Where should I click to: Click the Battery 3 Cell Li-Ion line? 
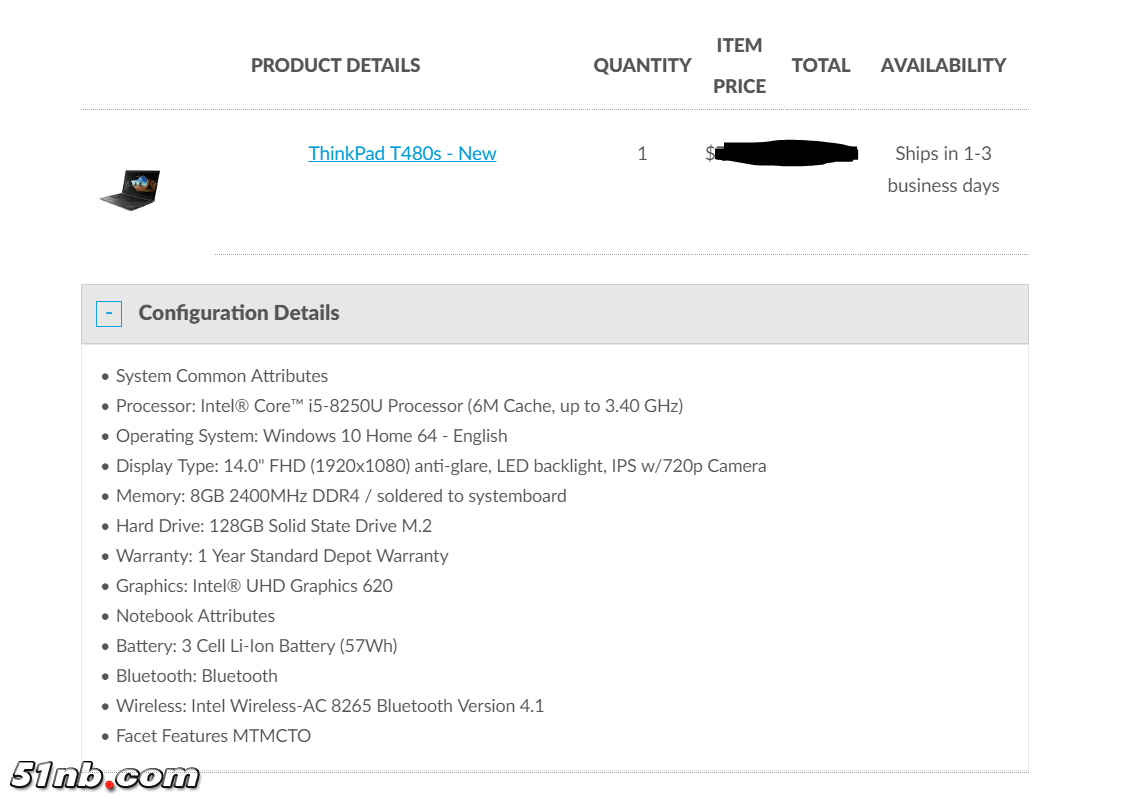tap(256, 646)
